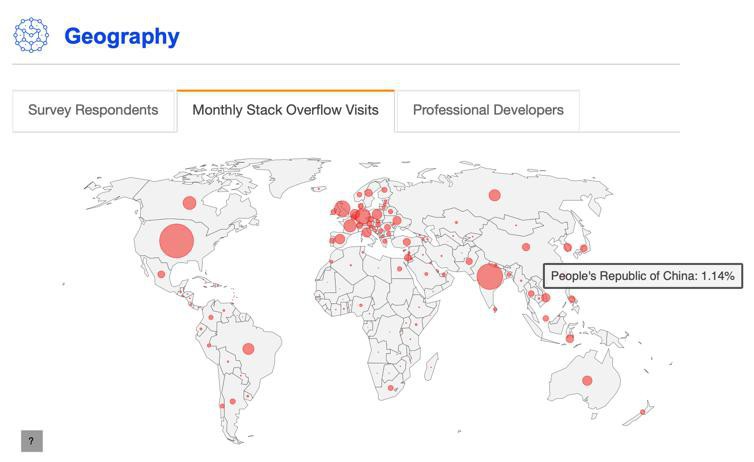The width and height of the screenshot is (754, 462).
Task: Click the Argentina bubble on the map
Action: (x=232, y=402)
